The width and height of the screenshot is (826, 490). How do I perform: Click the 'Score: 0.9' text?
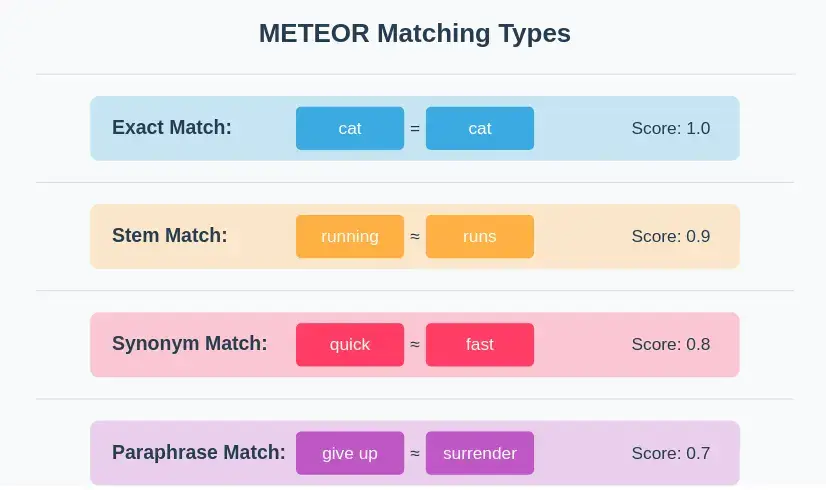point(671,237)
